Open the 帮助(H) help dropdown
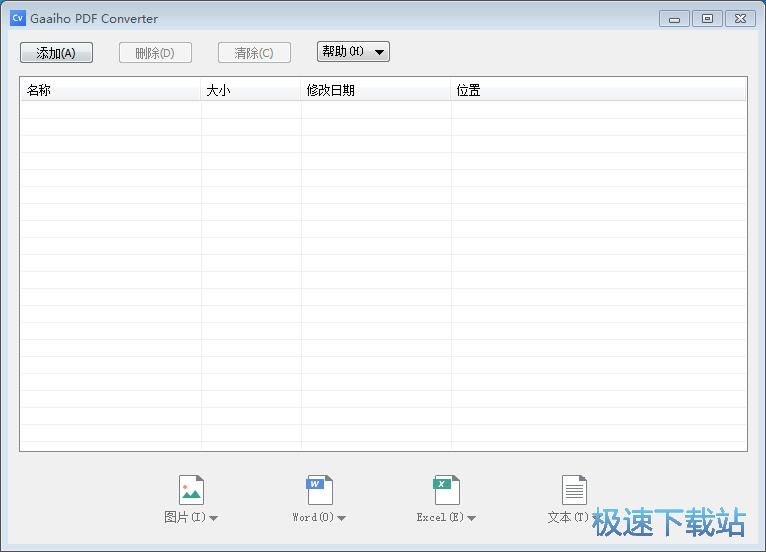The width and height of the screenshot is (766, 552). click(353, 51)
